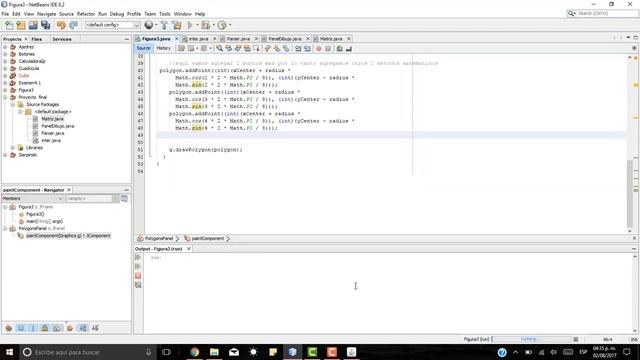Open the Navigate menu
This screenshot has height=360, width=640.
pos(47,14)
